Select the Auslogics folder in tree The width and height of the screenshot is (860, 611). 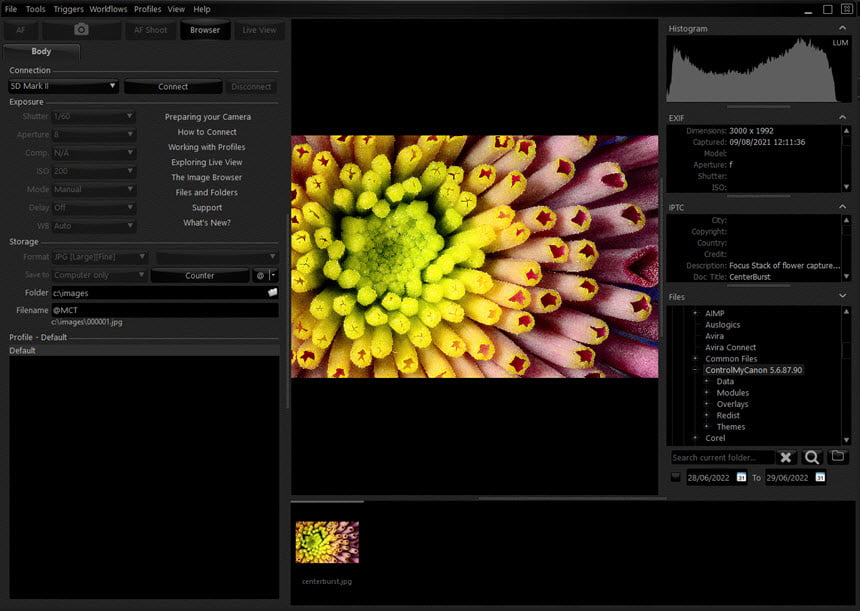722,325
